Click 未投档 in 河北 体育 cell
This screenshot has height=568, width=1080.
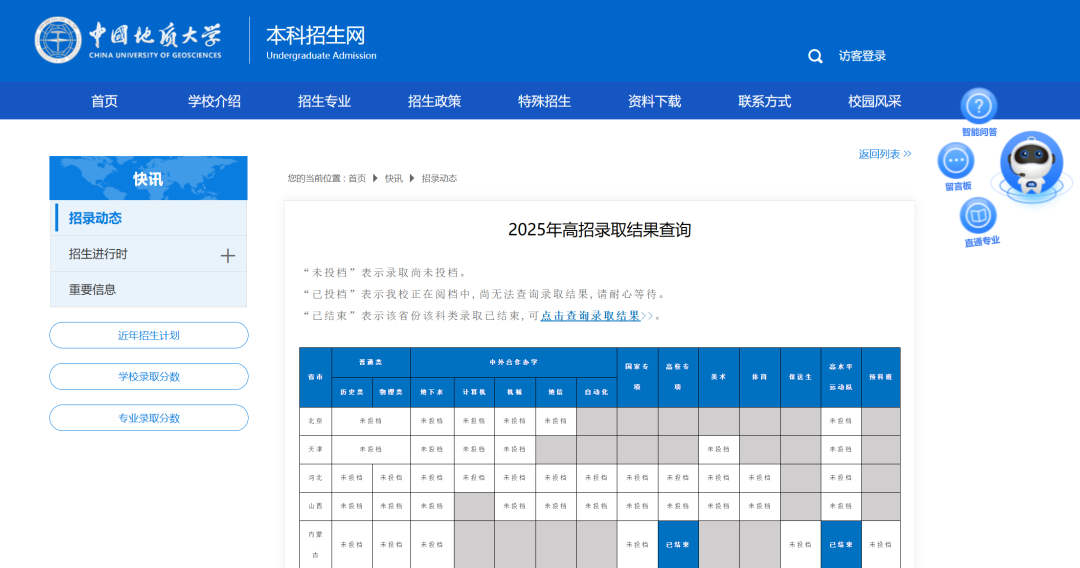point(760,478)
